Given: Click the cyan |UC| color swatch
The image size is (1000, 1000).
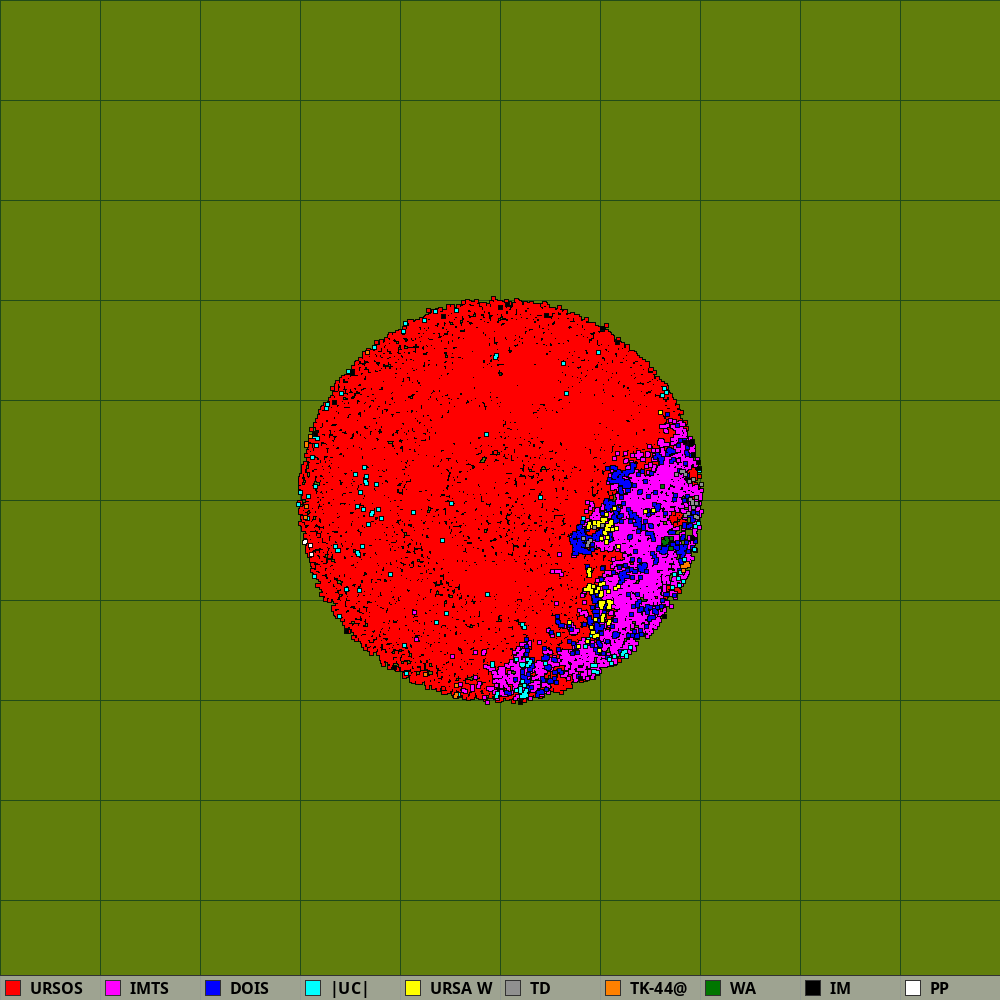Looking at the screenshot, I should point(313,988).
